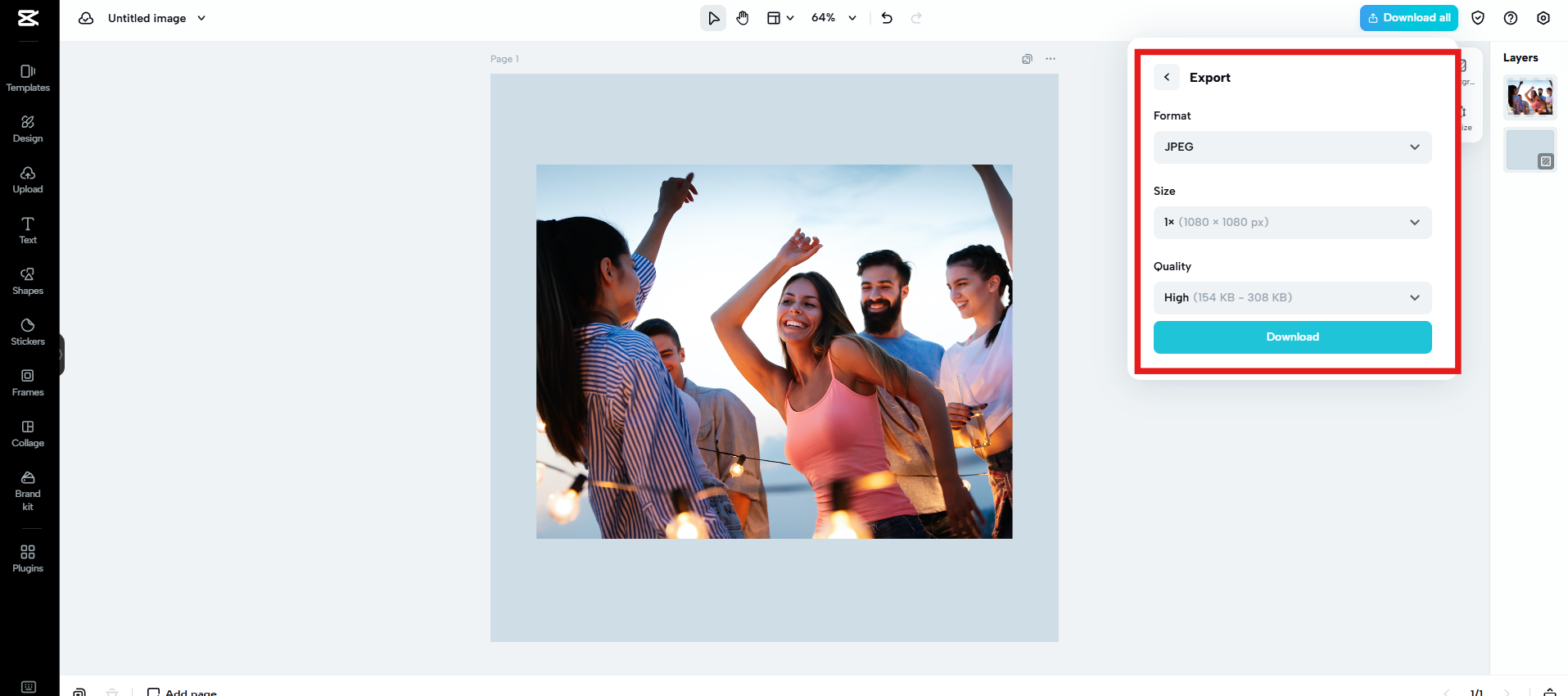Select the Text tool in sidebar
This screenshot has width=1568, height=696.
28,230
